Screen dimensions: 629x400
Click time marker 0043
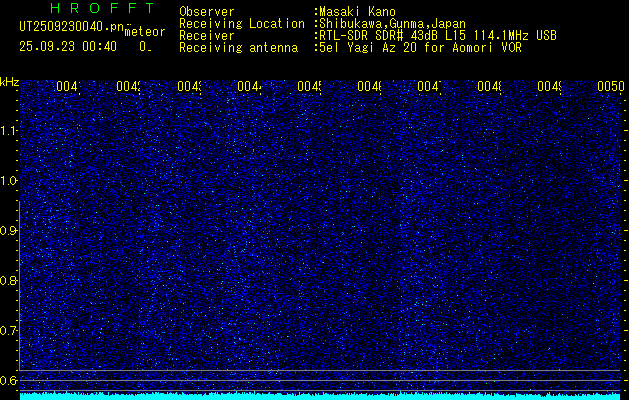(189, 86)
